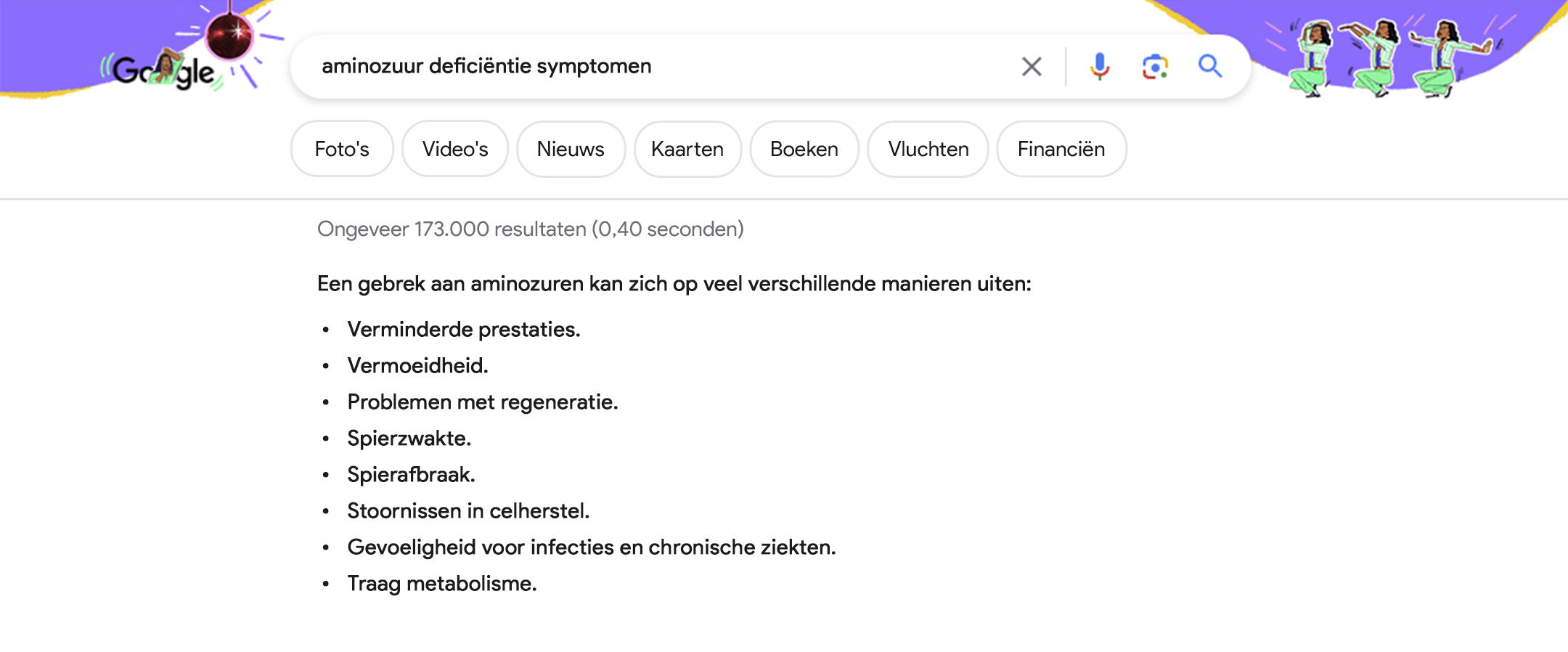Click the blue magnifier search icon

pyautogui.click(x=1209, y=66)
